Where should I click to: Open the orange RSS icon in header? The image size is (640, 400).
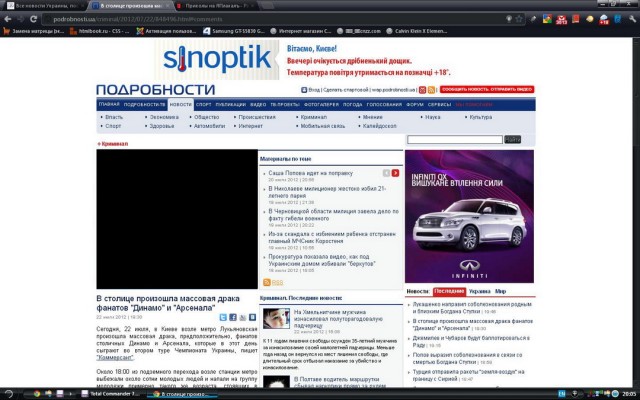(431, 90)
